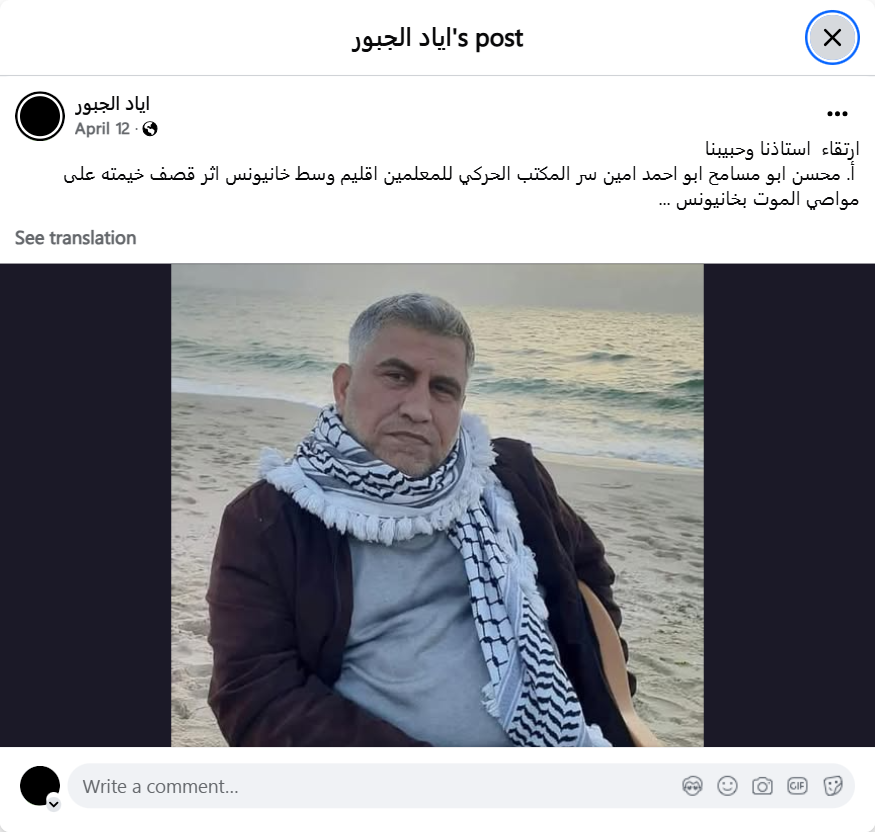Open the avatar sticker icon in comment box
The image size is (875, 832).
click(x=692, y=786)
